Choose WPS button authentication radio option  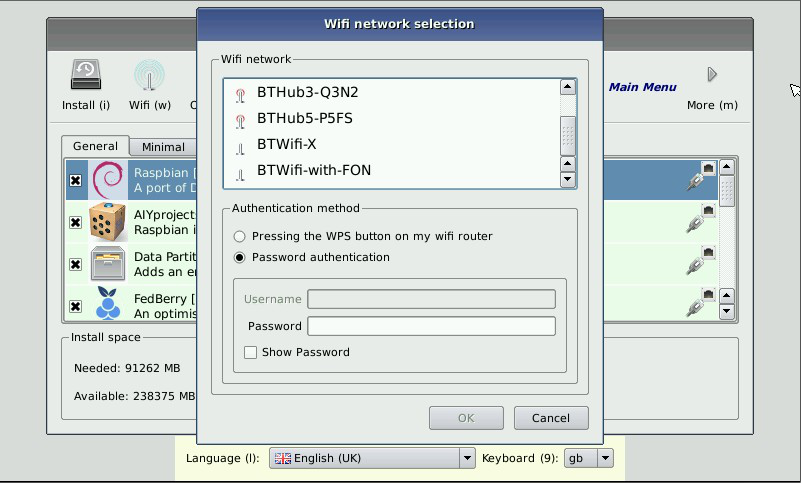239,237
